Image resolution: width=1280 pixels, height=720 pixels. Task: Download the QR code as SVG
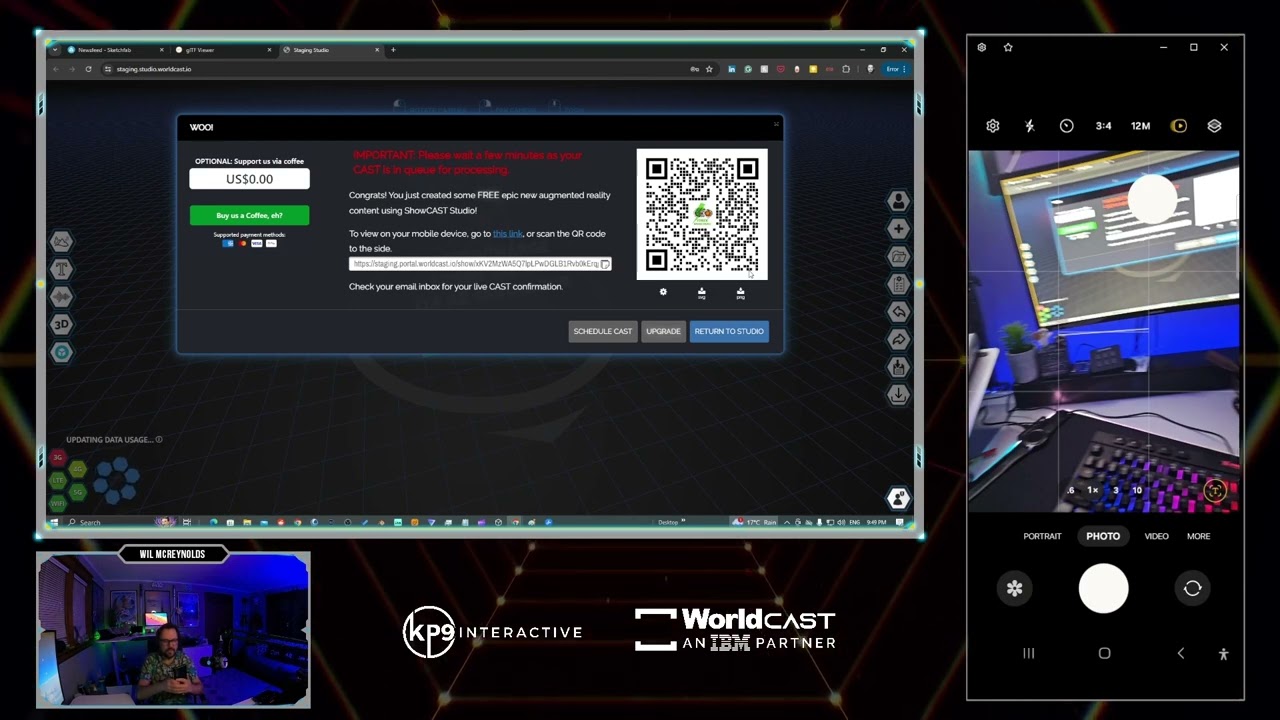click(x=701, y=293)
